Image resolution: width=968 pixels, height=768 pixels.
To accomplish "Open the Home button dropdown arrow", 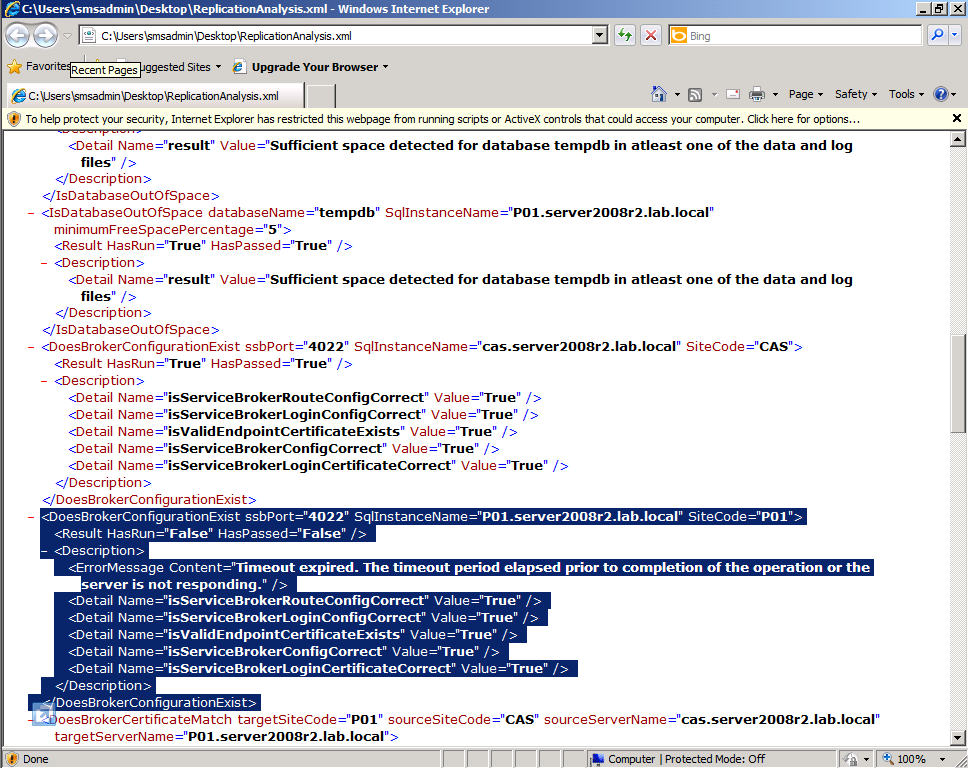I will [677, 94].
